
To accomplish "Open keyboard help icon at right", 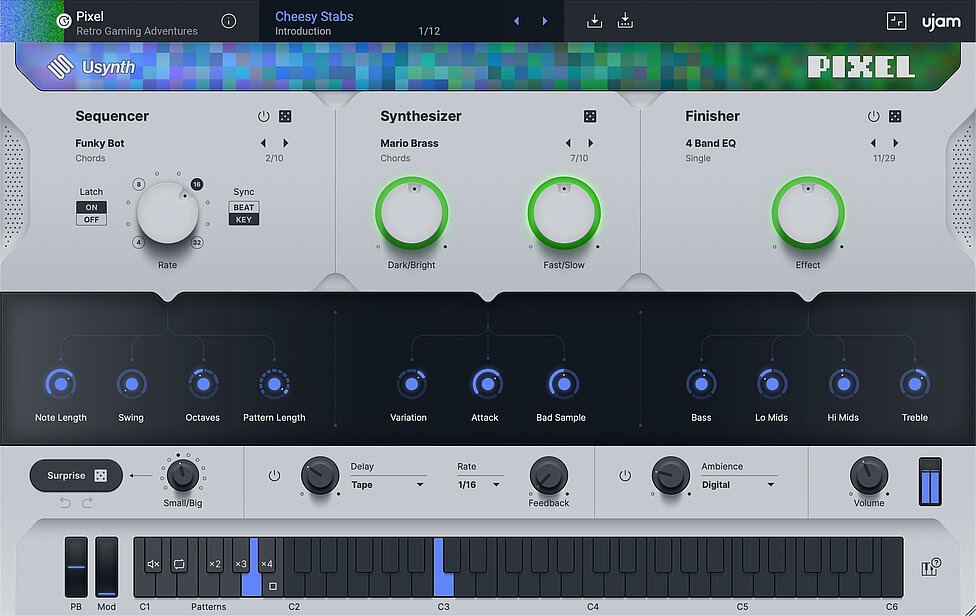I will 929,568.
